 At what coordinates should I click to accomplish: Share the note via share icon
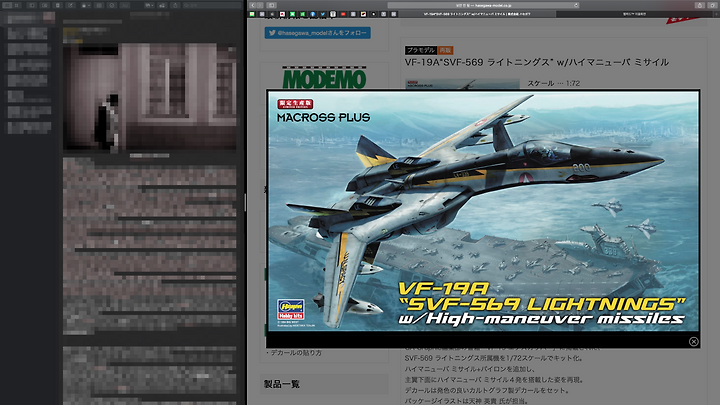[x=175, y=5]
